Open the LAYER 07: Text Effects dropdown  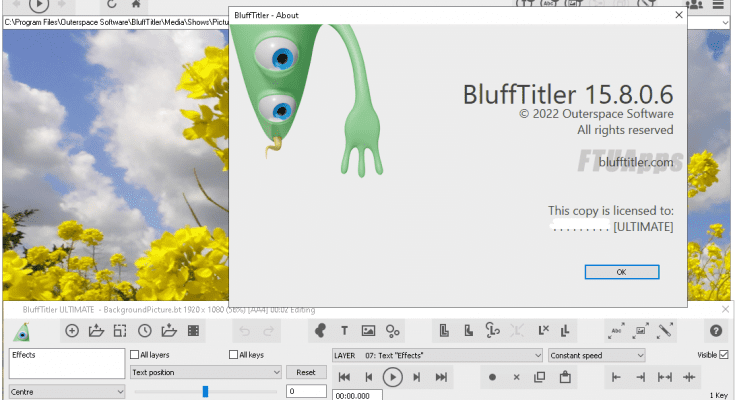[437, 355]
